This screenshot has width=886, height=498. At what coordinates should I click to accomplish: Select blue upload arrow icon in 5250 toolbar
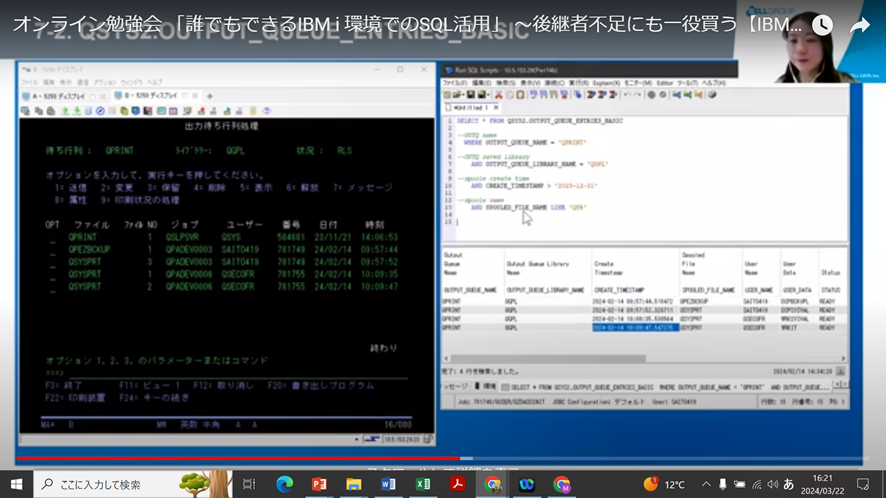coord(65,111)
